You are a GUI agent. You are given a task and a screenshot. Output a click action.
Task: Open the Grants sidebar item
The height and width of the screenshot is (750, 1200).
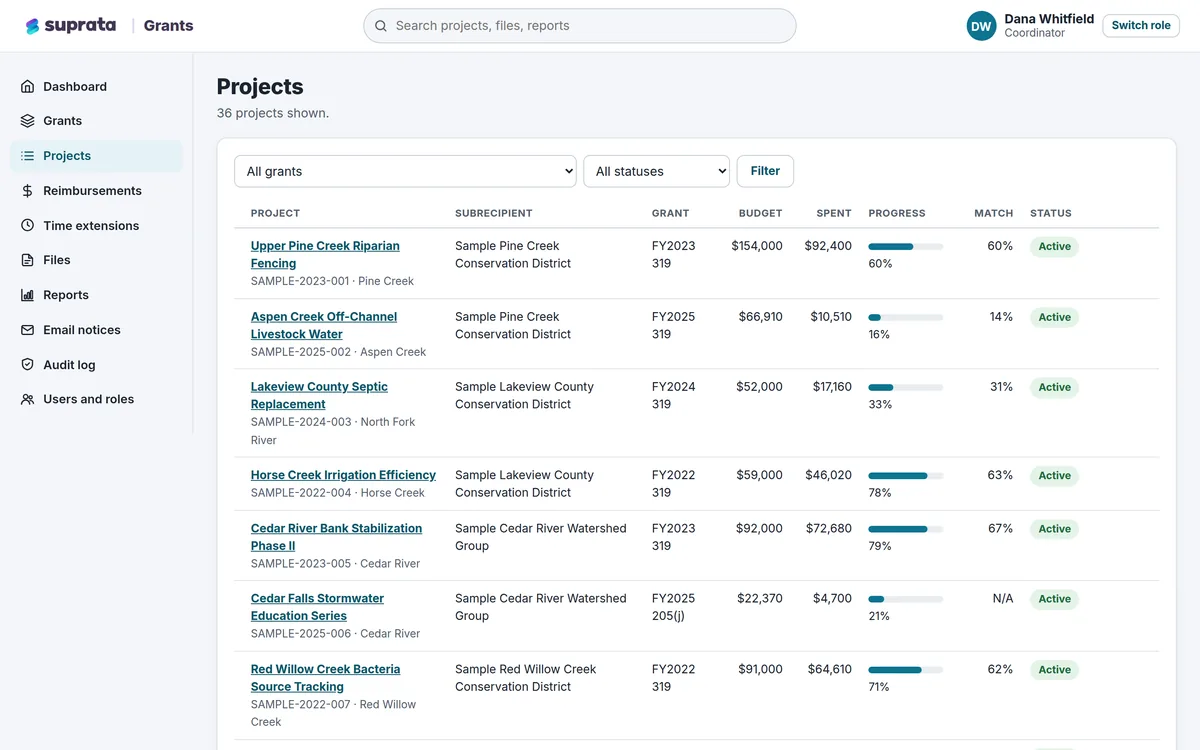point(96,121)
